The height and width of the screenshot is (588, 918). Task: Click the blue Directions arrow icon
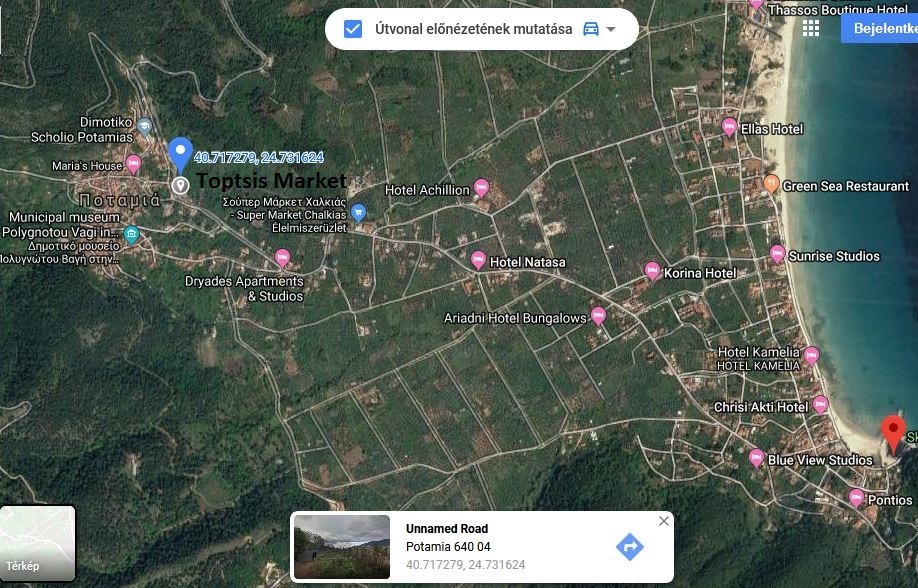coord(629,546)
